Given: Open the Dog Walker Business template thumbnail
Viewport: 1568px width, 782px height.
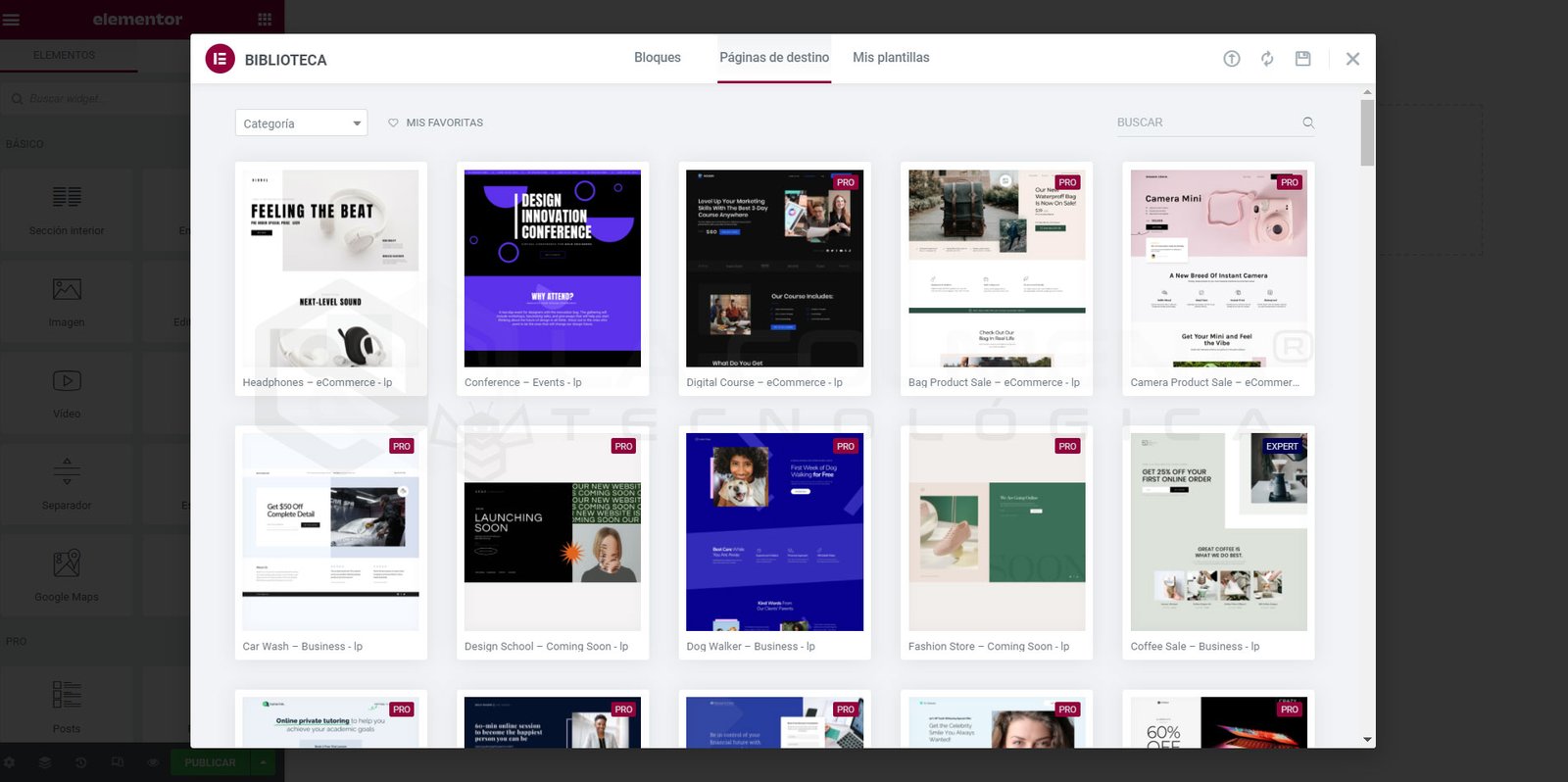Looking at the screenshot, I should [x=774, y=532].
